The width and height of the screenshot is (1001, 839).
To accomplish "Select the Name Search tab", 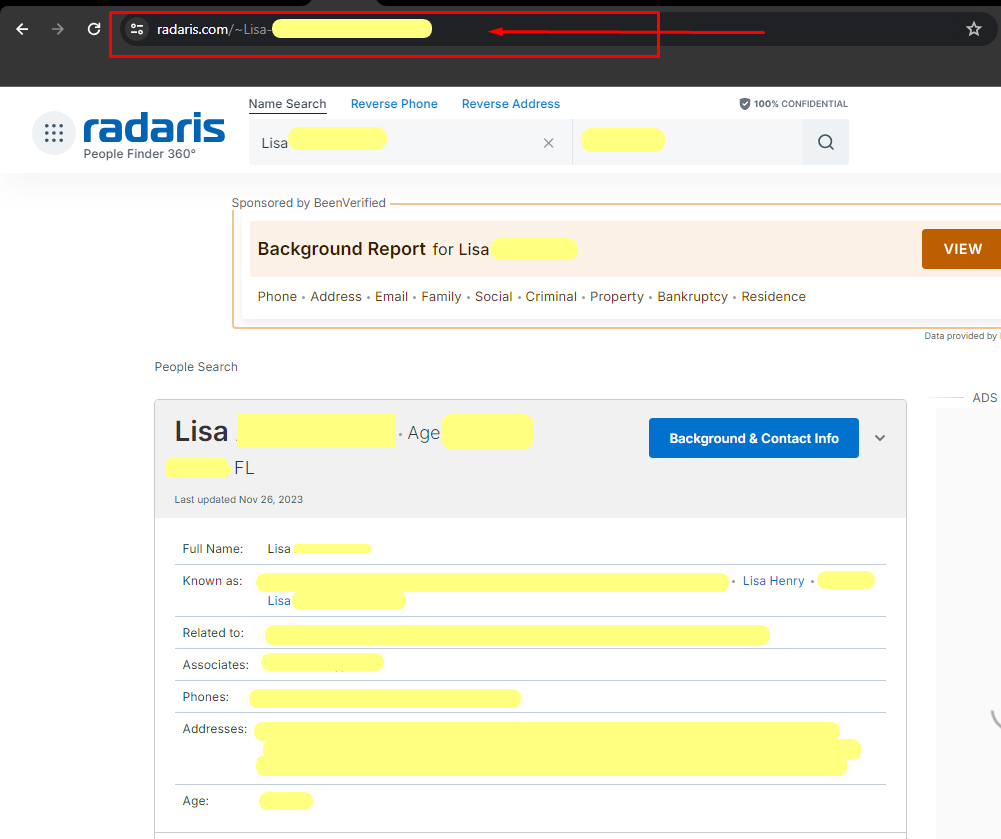I will [x=287, y=104].
